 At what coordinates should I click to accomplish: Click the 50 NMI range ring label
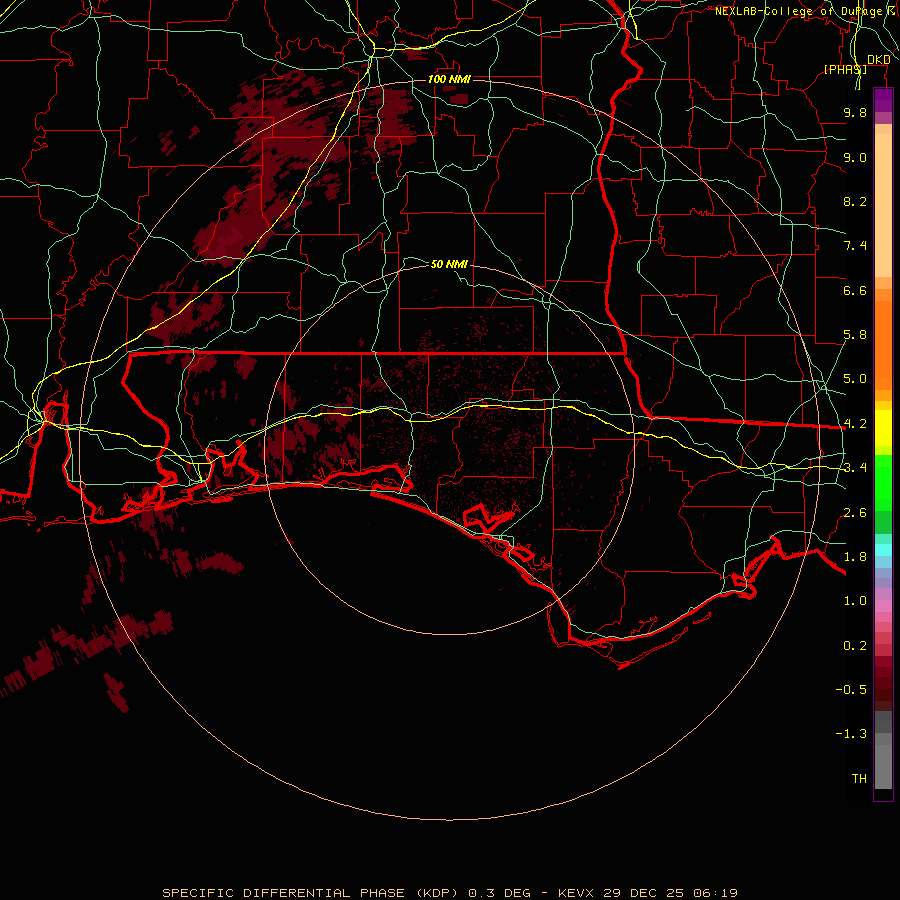pyautogui.click(x=449, y=264)
